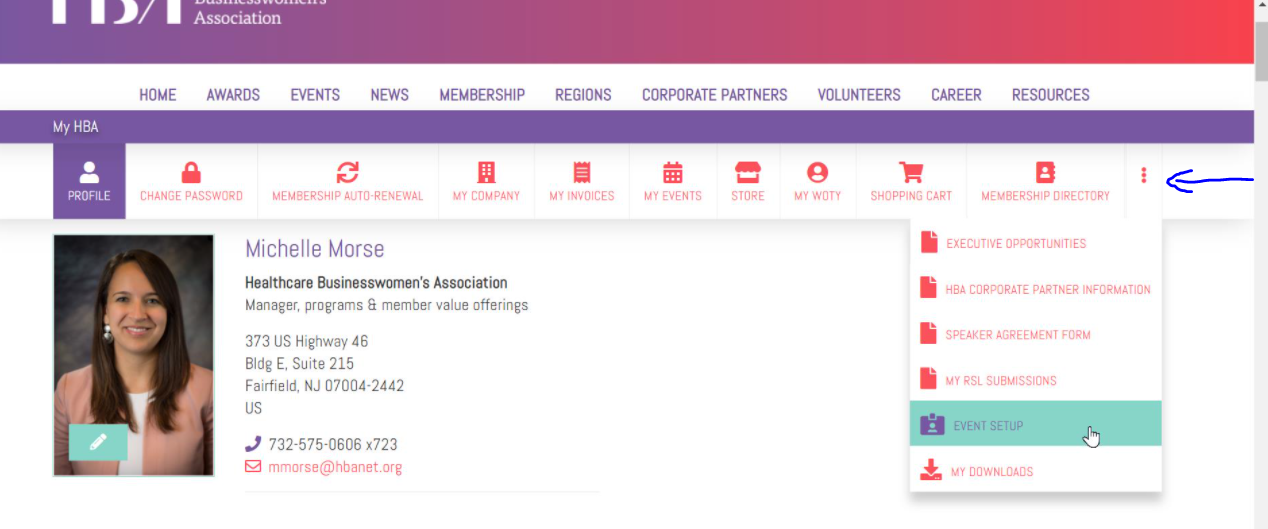Click the HBA Corporate Partner Information document icon
Image resolution: width=1268 pixels, height=529 pixels.
[929, 289]
